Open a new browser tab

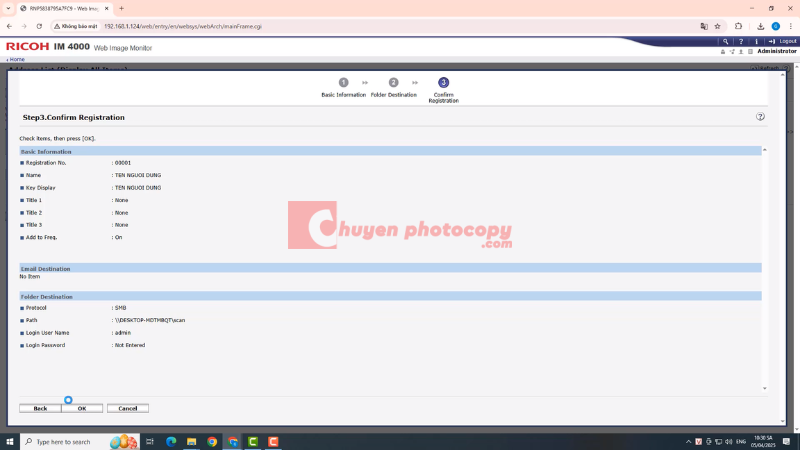coord(121,9)
